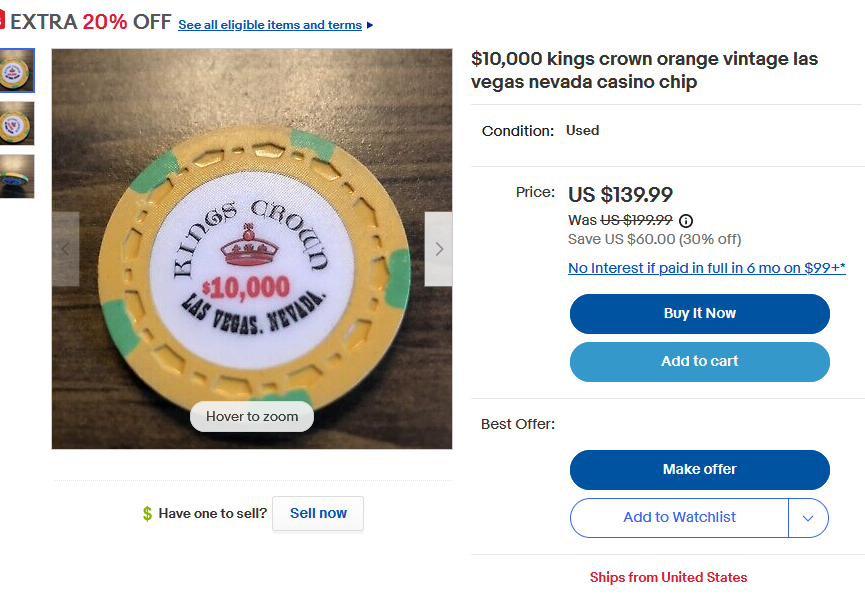Click the next image arrow on photo
The image size is (865, 595).
438,249
